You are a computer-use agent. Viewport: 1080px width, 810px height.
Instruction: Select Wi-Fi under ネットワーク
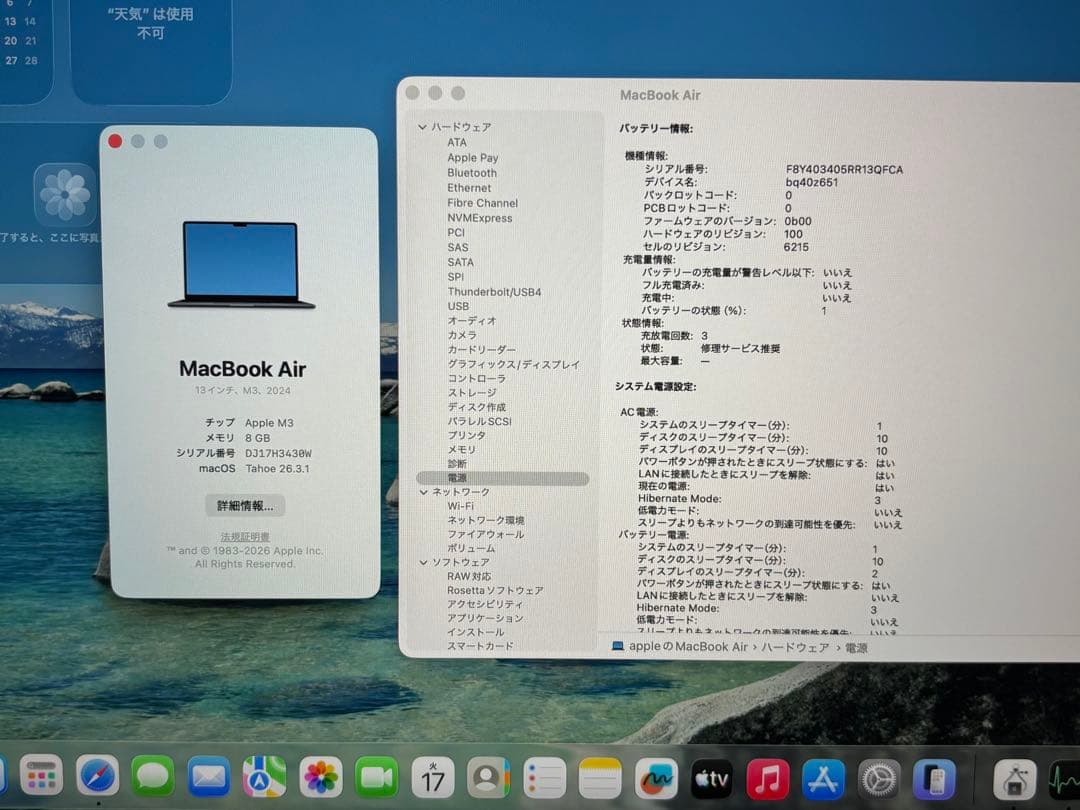tap(461, 506)
